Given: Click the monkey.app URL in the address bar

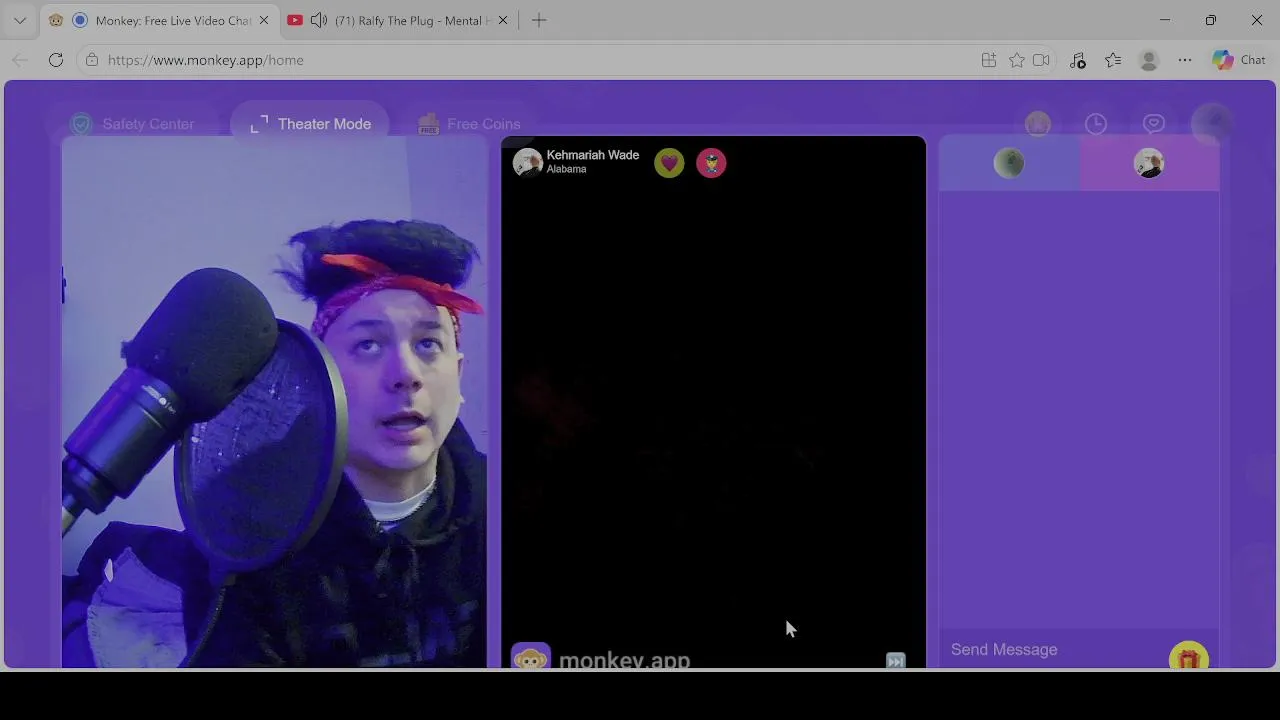Looking at the screenshot, I should tap(205, 60).
